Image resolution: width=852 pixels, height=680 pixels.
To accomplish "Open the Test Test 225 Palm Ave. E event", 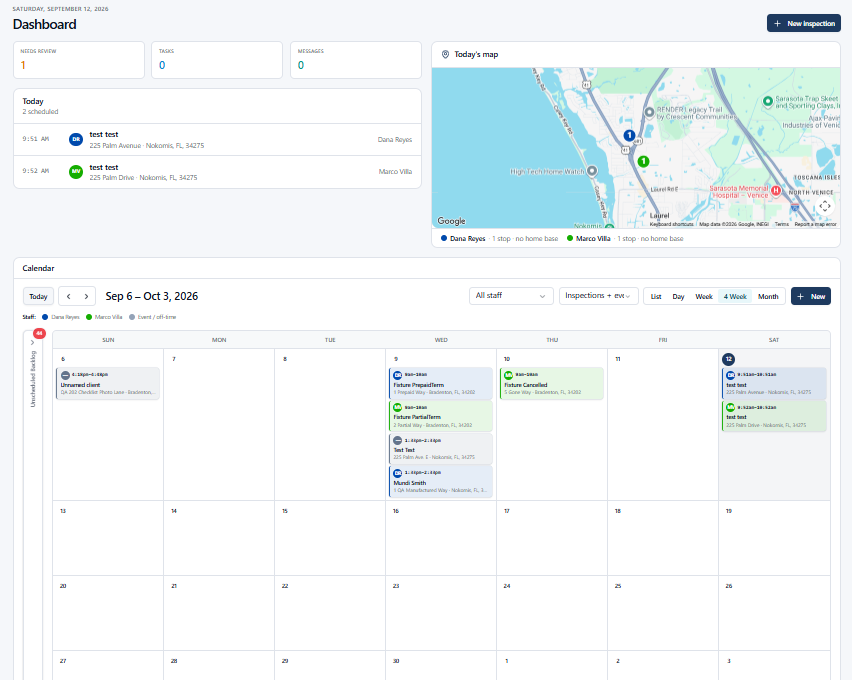I will 441,448.
